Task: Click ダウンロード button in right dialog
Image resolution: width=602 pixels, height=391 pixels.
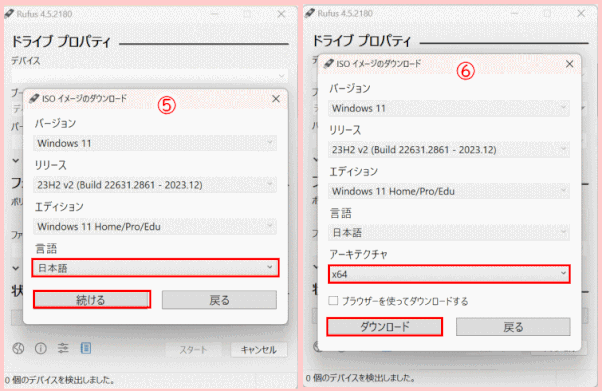Action: click(385, 327)
